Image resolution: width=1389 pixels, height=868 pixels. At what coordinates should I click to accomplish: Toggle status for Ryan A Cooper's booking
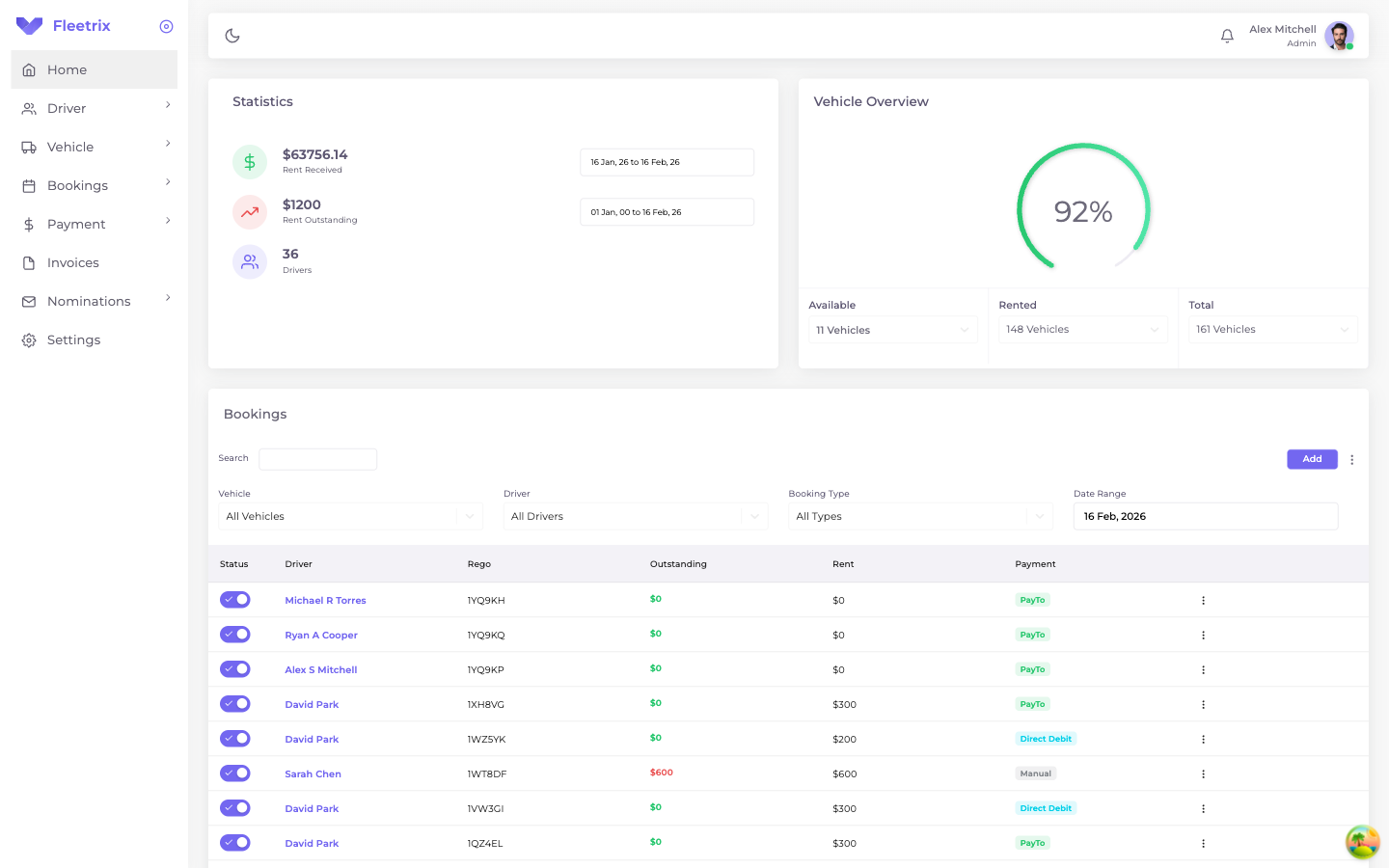(x=234, y=634)
